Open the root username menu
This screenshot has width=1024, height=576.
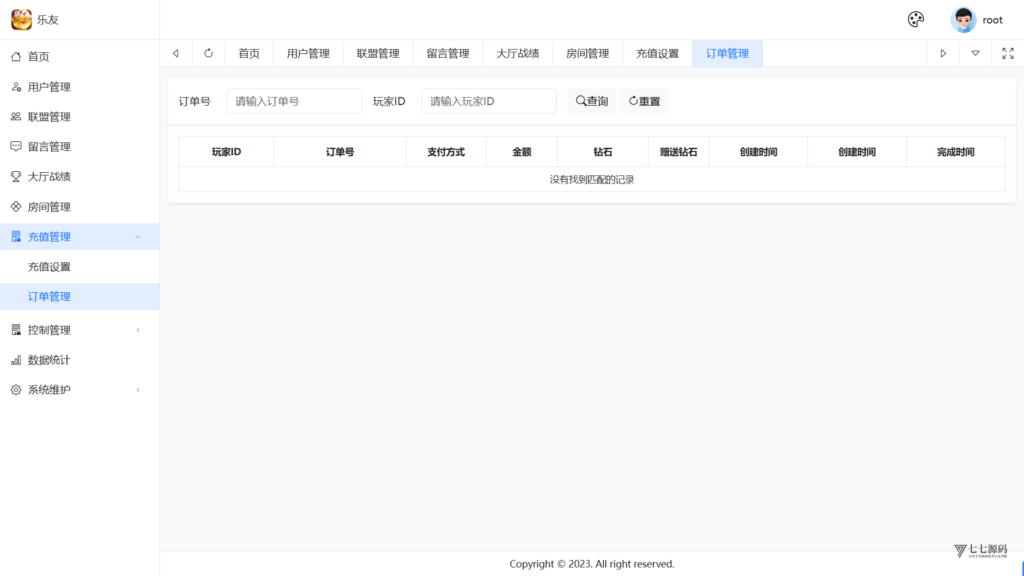[x=992, y=20]
